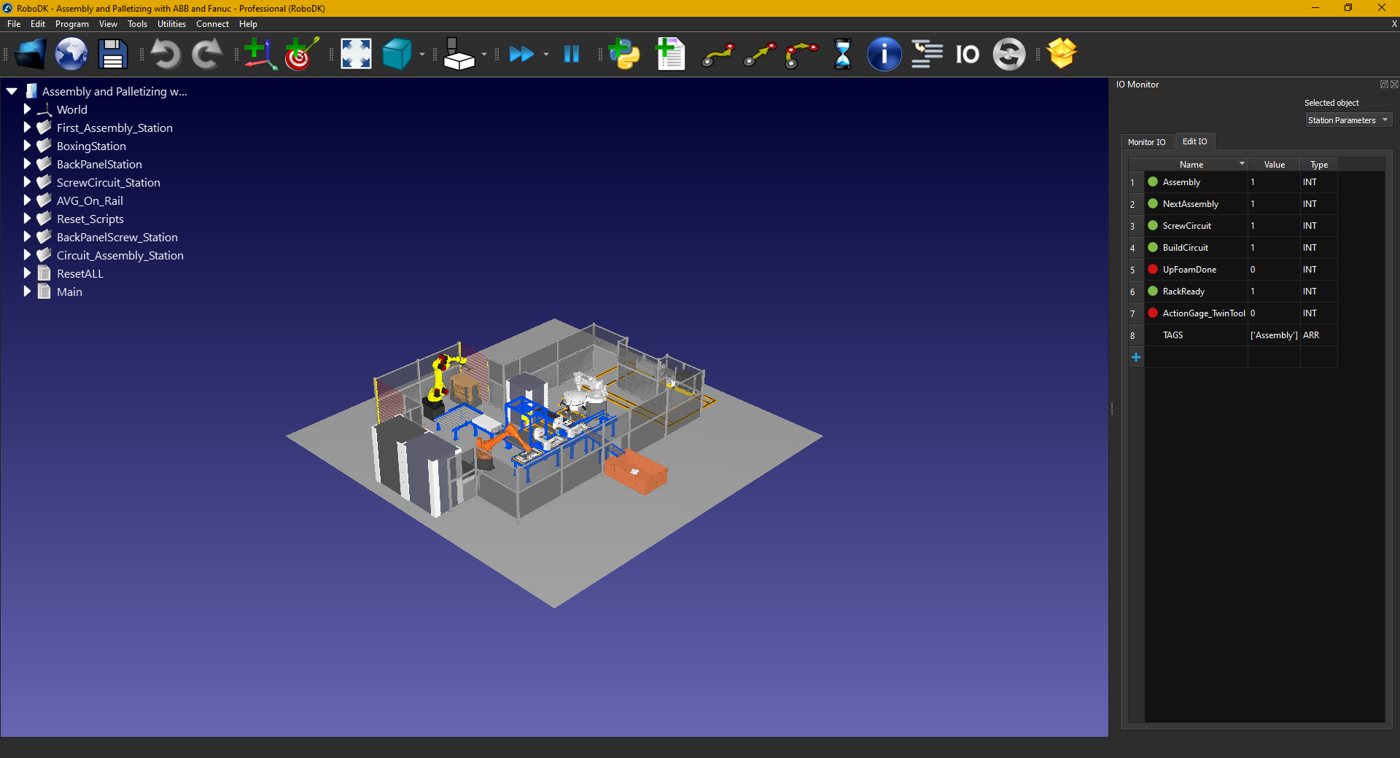Screen dimensions: 1400x758
Task: Expand BoxingStation node
Action: tap(27, 146)
